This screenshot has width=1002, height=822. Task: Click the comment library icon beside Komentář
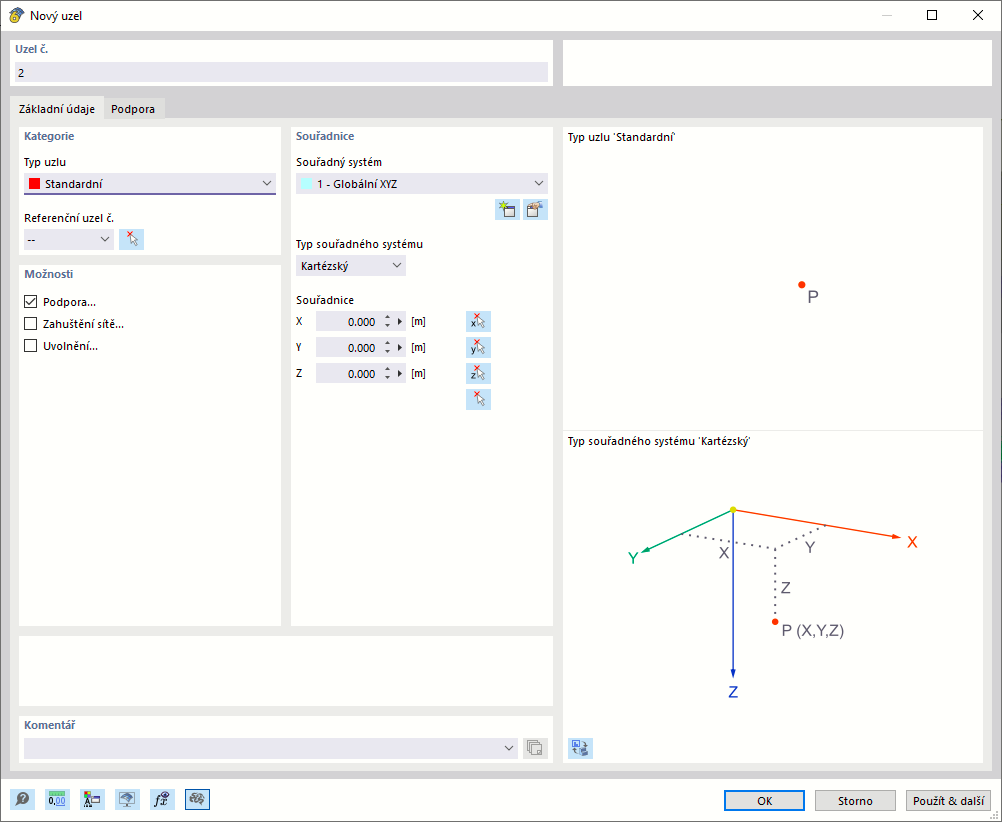coord(535,748)
